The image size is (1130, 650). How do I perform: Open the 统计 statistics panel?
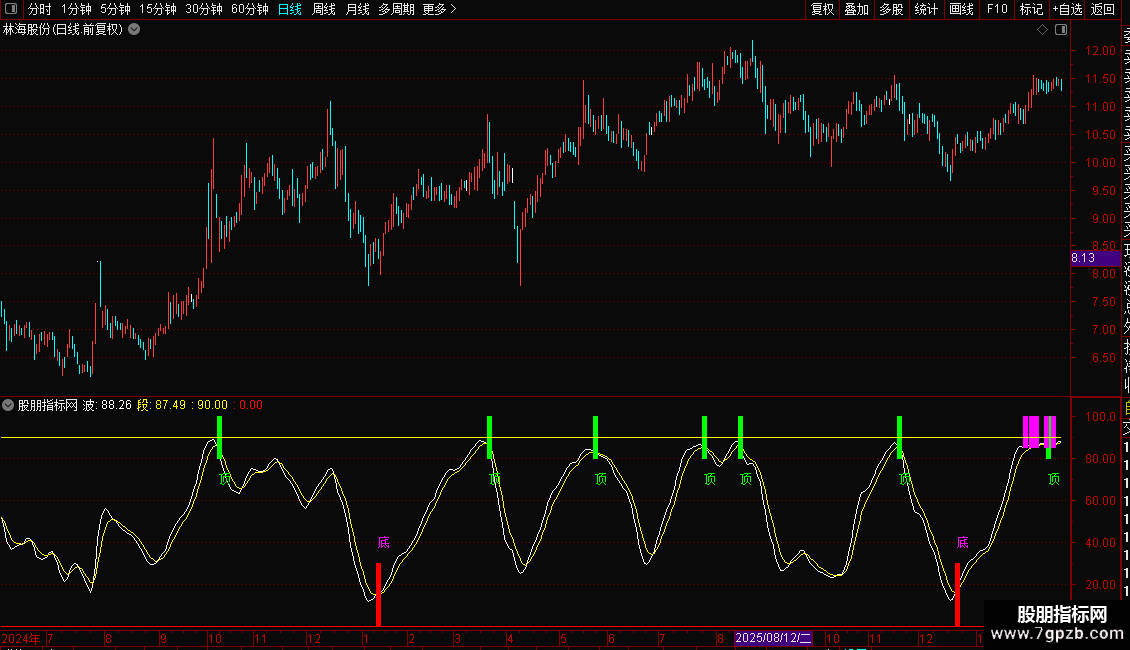point(926,9)
